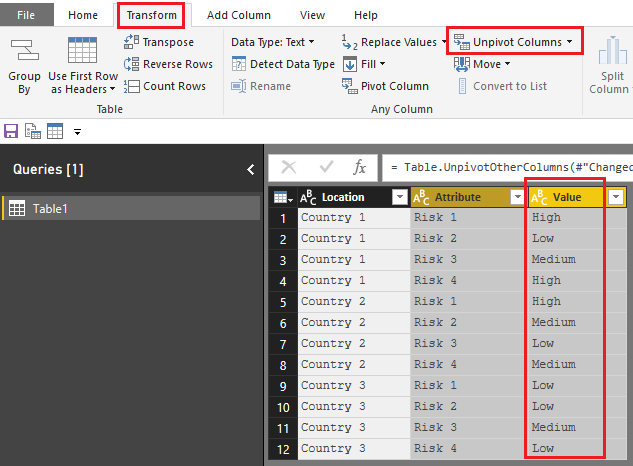This screenshot has width=633, height=466.
Task: Switch to the Transform tab
Action: pyautogui.click(x=151, y=15)
